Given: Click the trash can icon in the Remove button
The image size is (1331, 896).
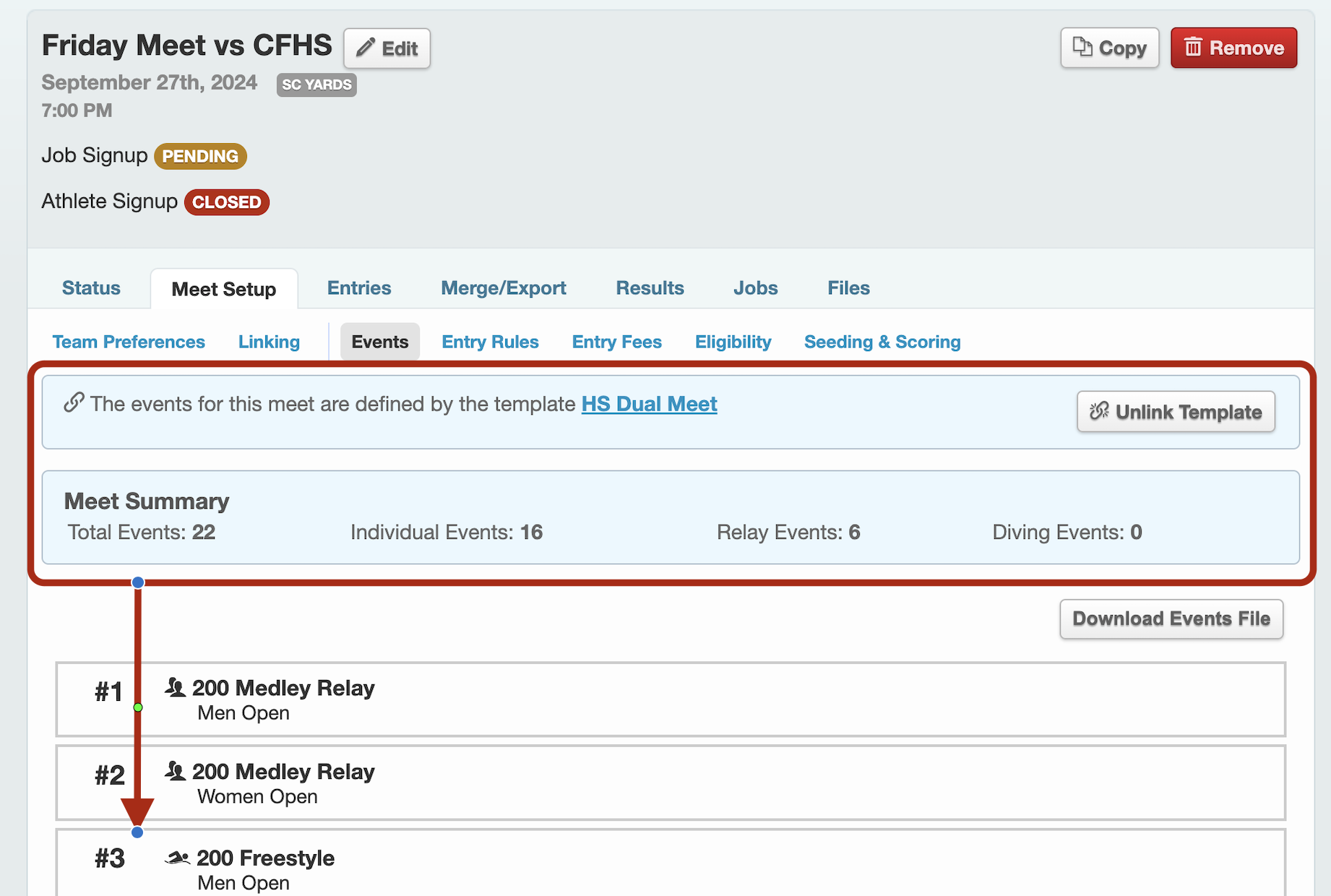Looking at the screenshot, I should (x=1193, y=48).
